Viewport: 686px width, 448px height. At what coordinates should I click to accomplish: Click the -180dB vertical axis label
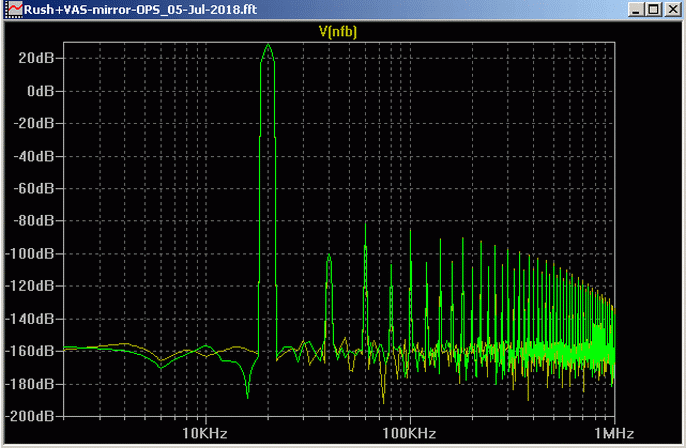coord(30,384)
